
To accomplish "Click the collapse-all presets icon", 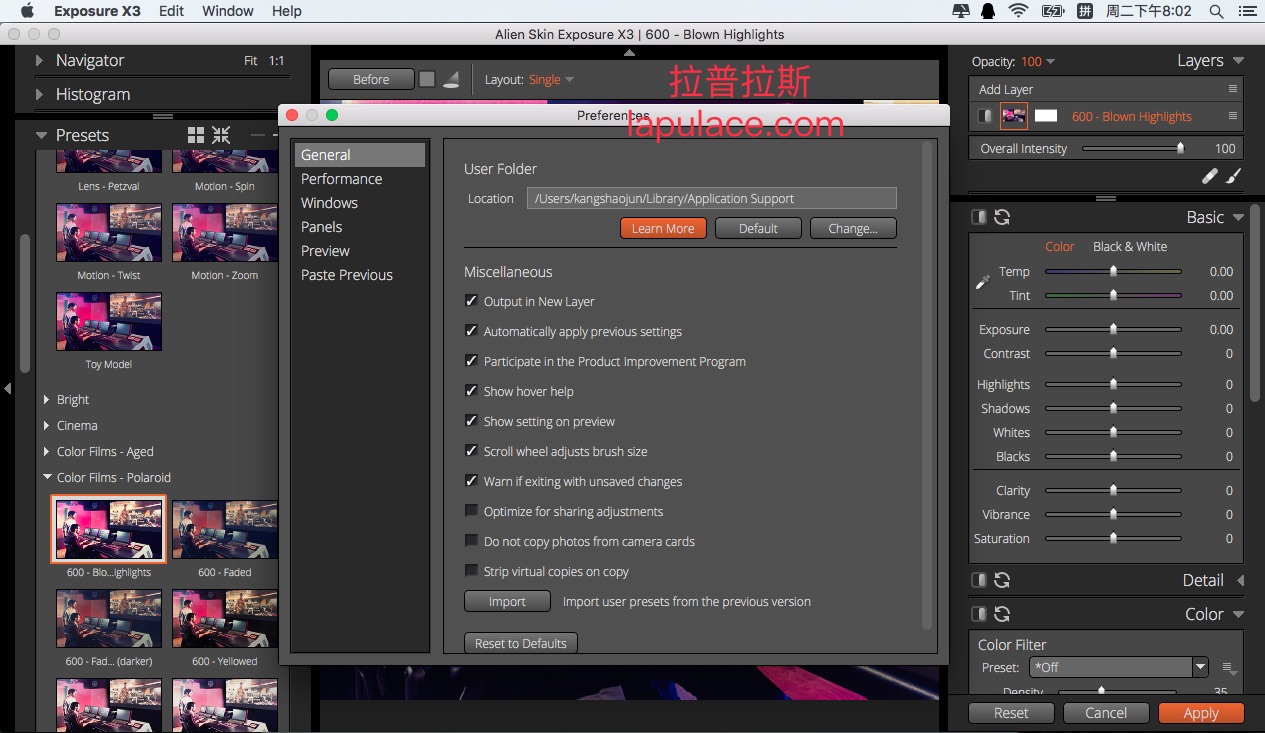I will tap(221, 135).
